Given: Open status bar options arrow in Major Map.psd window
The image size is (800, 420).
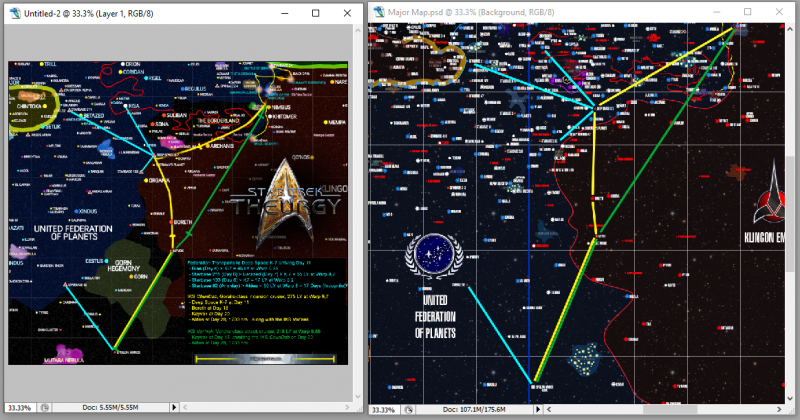Looking at the screenshot, I should click(x=538, y=409).
